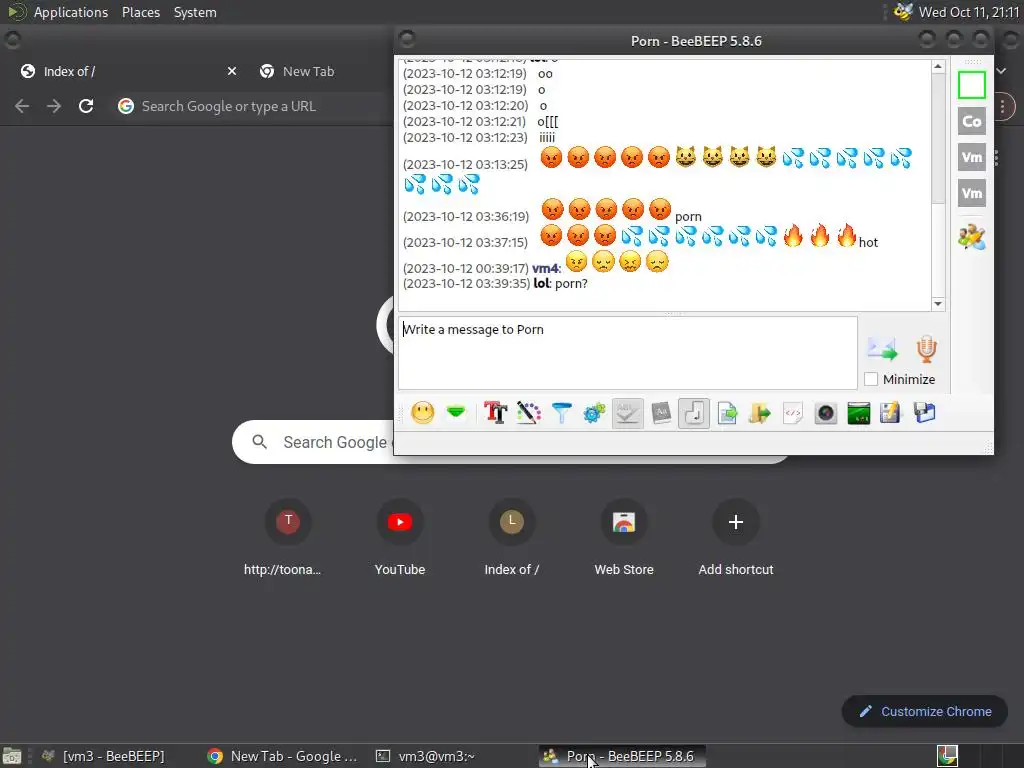
Task: Record a voice message with the microphone icon
Action: [x=927, y=349]
